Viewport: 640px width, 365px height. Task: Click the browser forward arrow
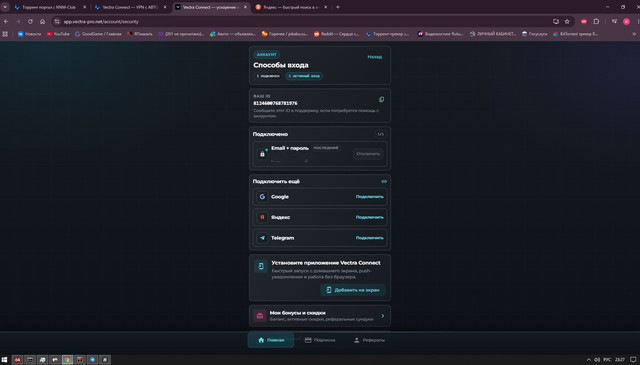point(18,22)
